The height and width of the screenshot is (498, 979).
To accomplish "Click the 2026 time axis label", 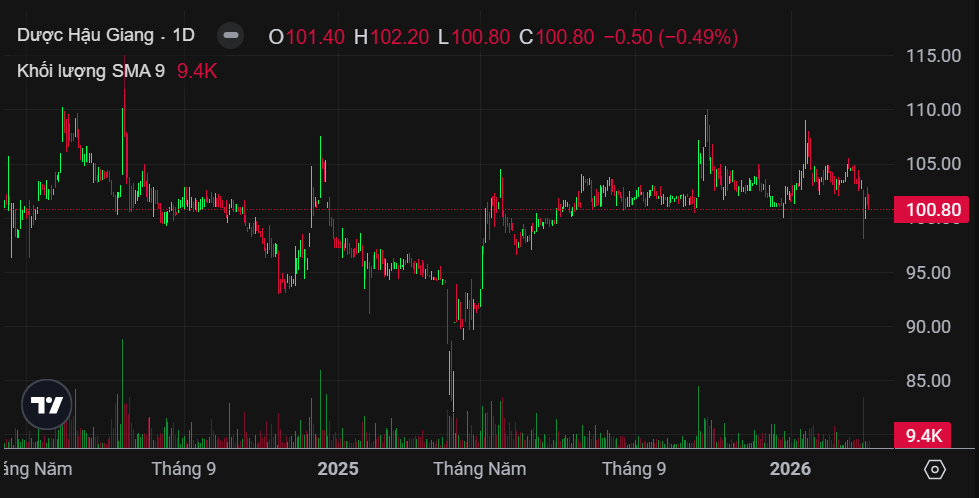I will point(790,468).
